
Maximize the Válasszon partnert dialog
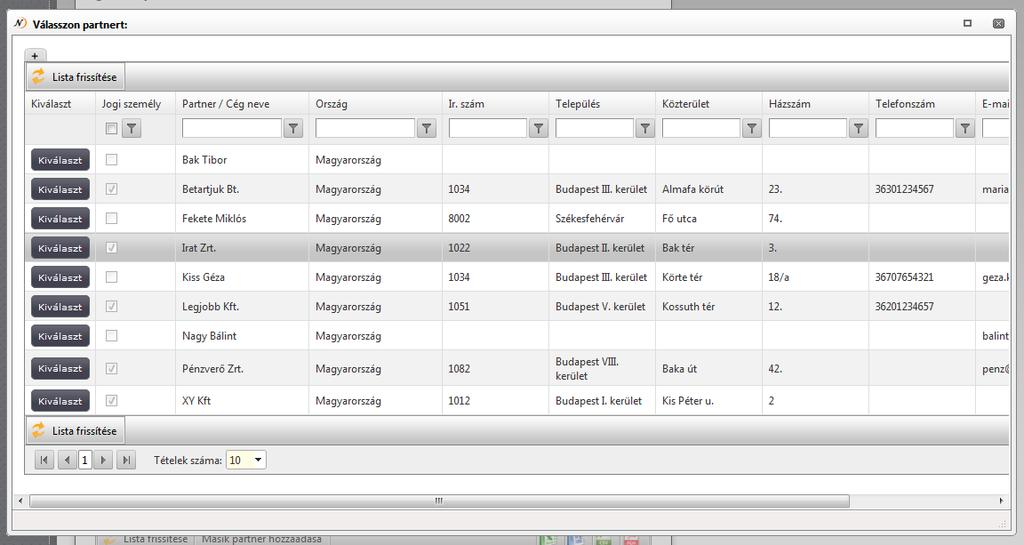click(967, 23)
